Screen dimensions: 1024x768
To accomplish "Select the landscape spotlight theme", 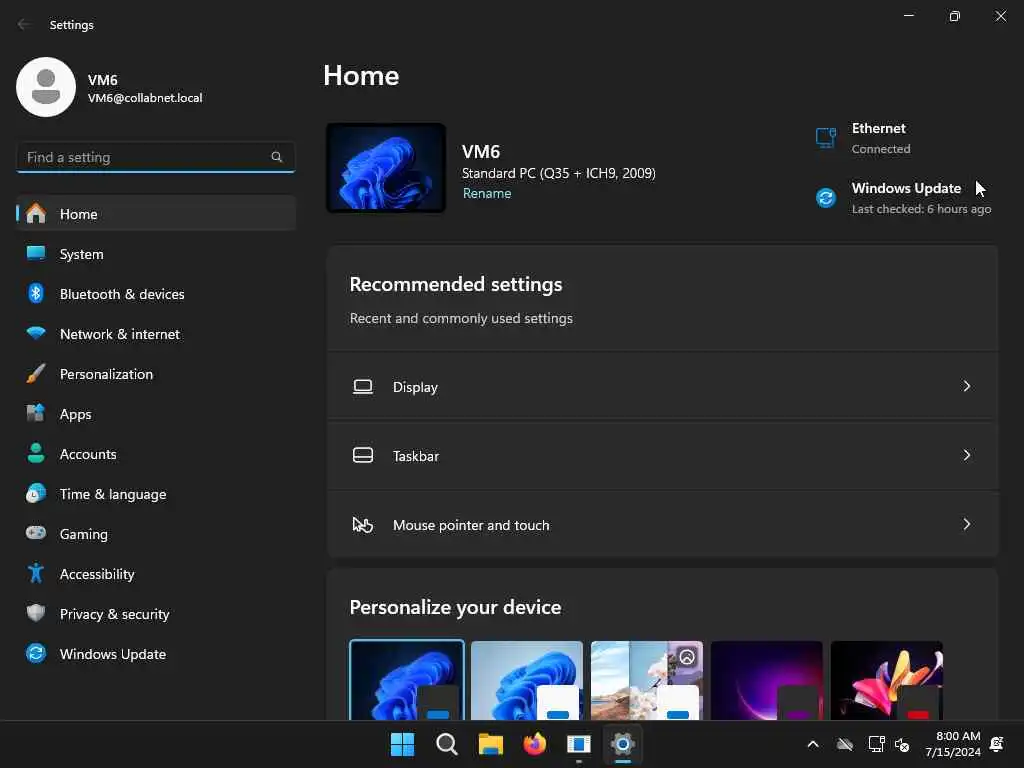I will [647, 680].
